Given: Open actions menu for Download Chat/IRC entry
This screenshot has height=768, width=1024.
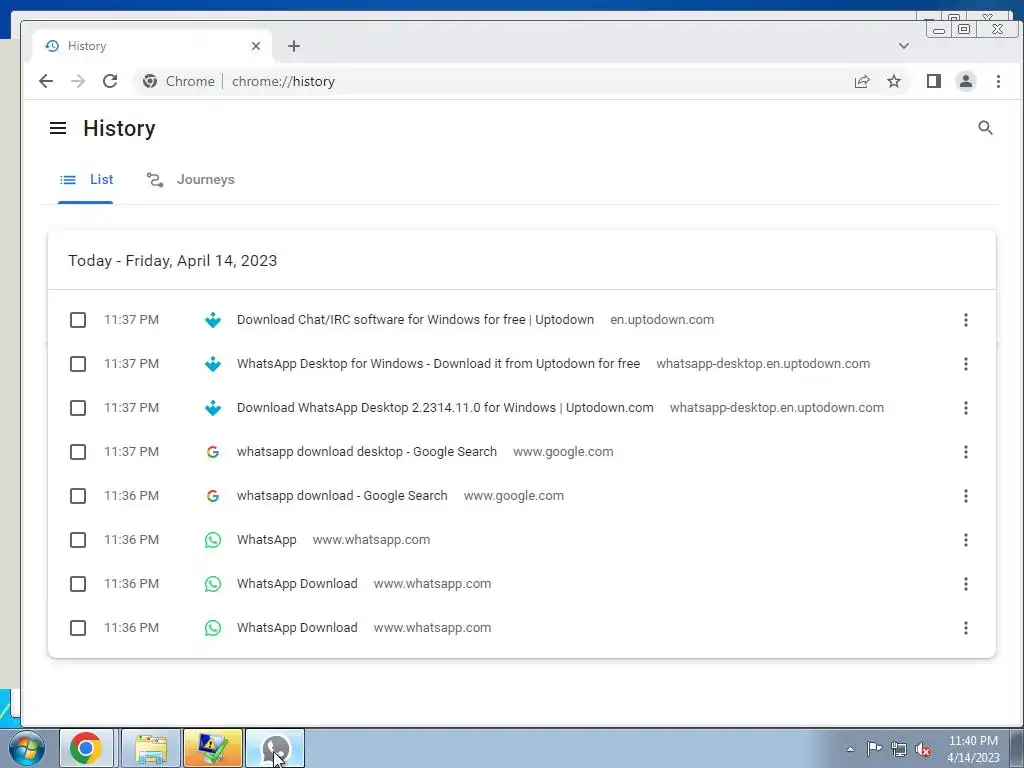Looking at the screenshot, I should click(x=965, y=320).
